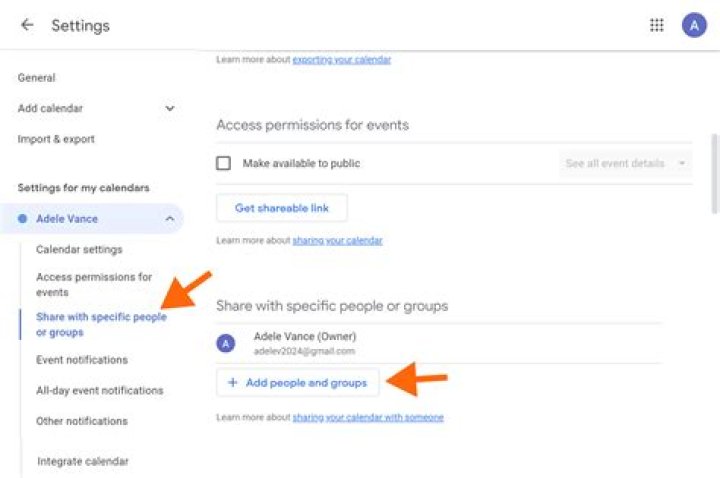Viewport: 720px width, 478px height.
Task: Open the See all event details dropdown
Action: click(625, 163)
